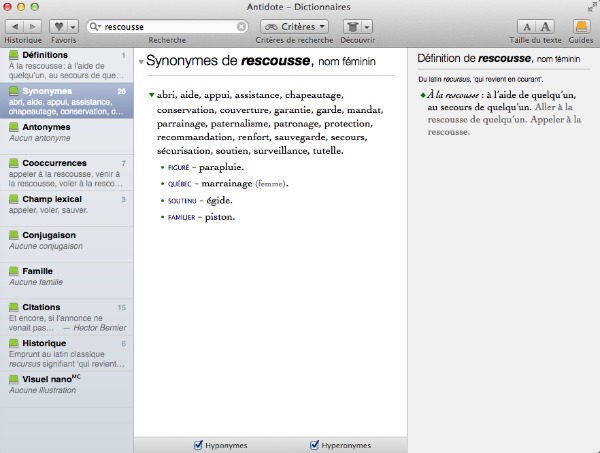Click the Découvrir hat icon
600x453 pixels.
click(x=352, y=27)
